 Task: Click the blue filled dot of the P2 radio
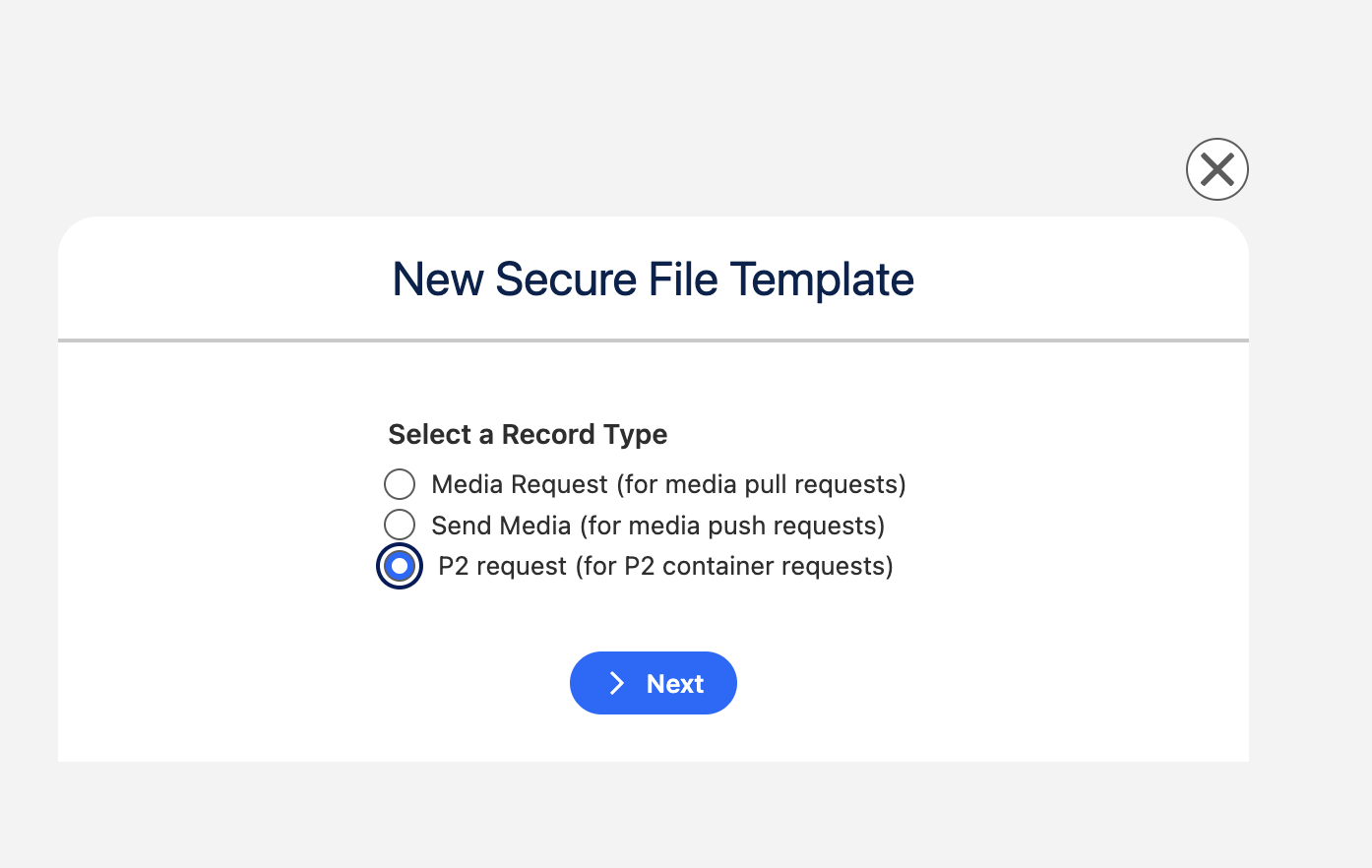pos(400,566)
